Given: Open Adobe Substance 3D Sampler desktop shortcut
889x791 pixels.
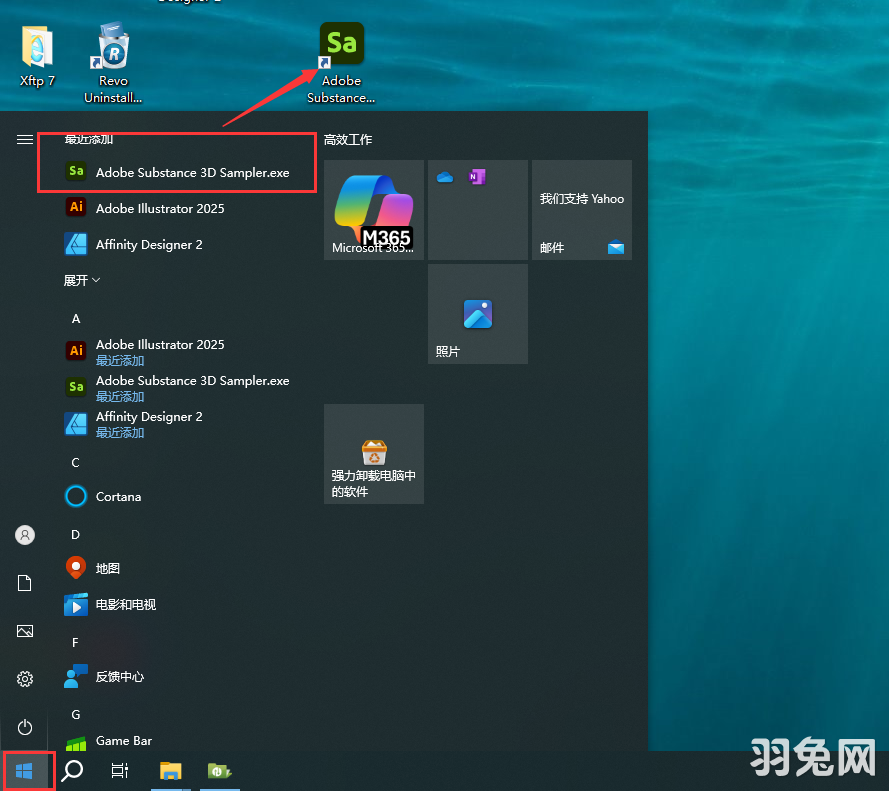Looking at the screenshot, I should 341,43.
